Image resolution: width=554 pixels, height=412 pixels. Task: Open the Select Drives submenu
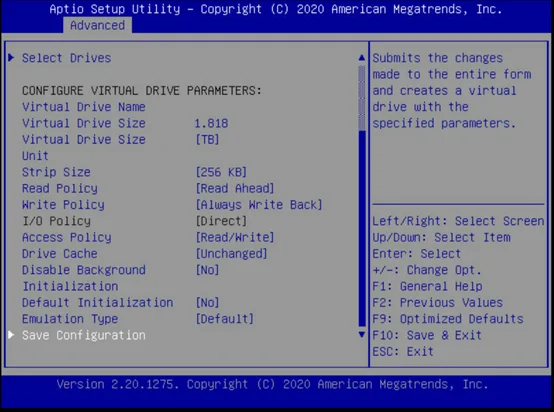66,58
